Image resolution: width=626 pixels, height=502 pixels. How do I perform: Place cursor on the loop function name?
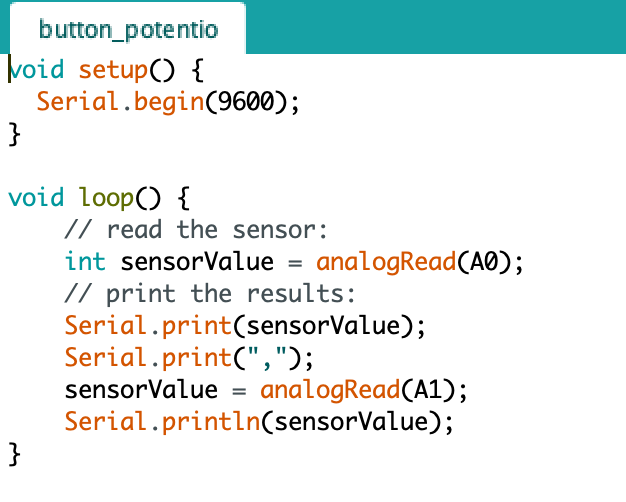pyautogui.click(x=106, y=198)
